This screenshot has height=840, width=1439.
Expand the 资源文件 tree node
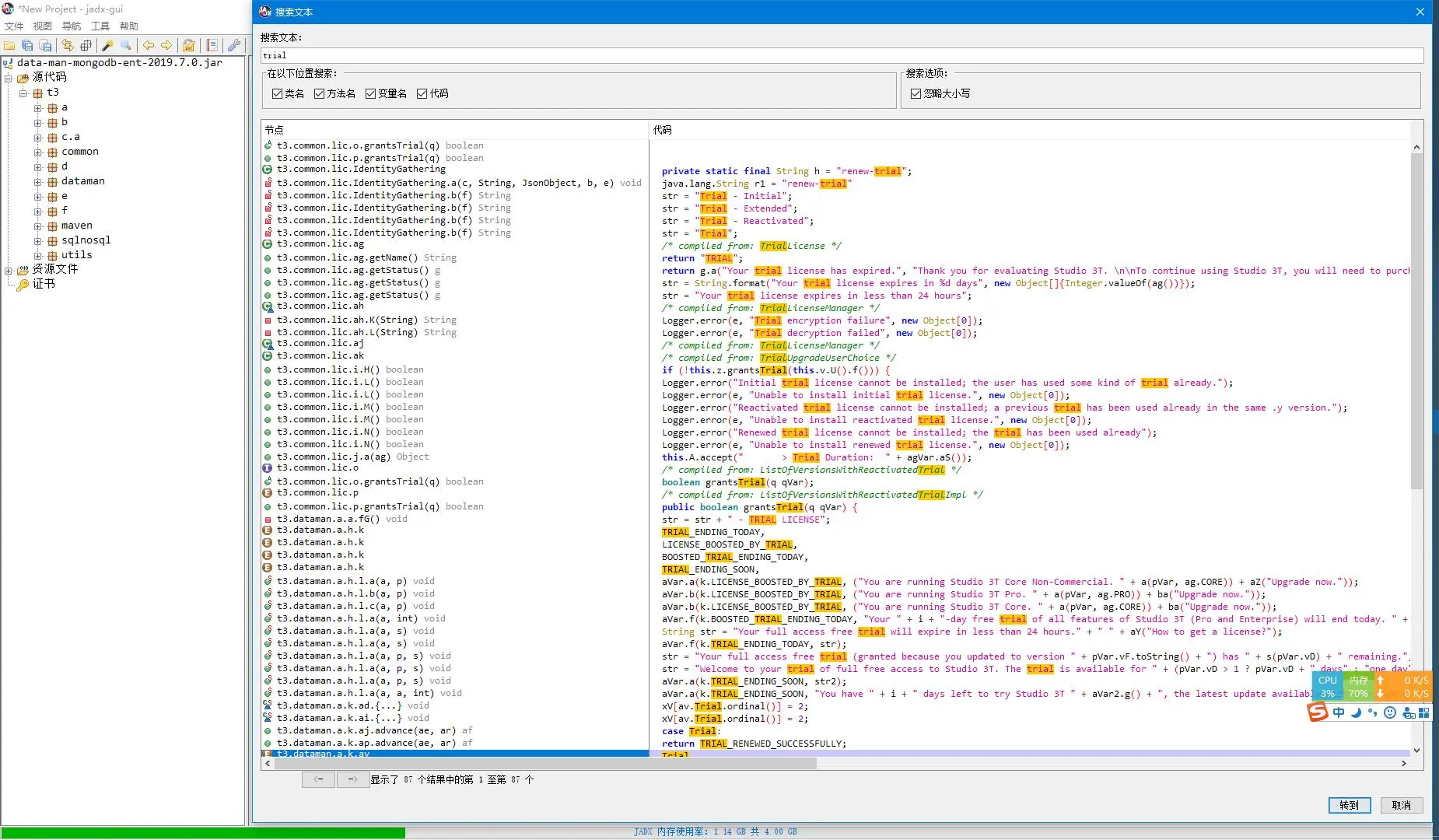point(8,271)
